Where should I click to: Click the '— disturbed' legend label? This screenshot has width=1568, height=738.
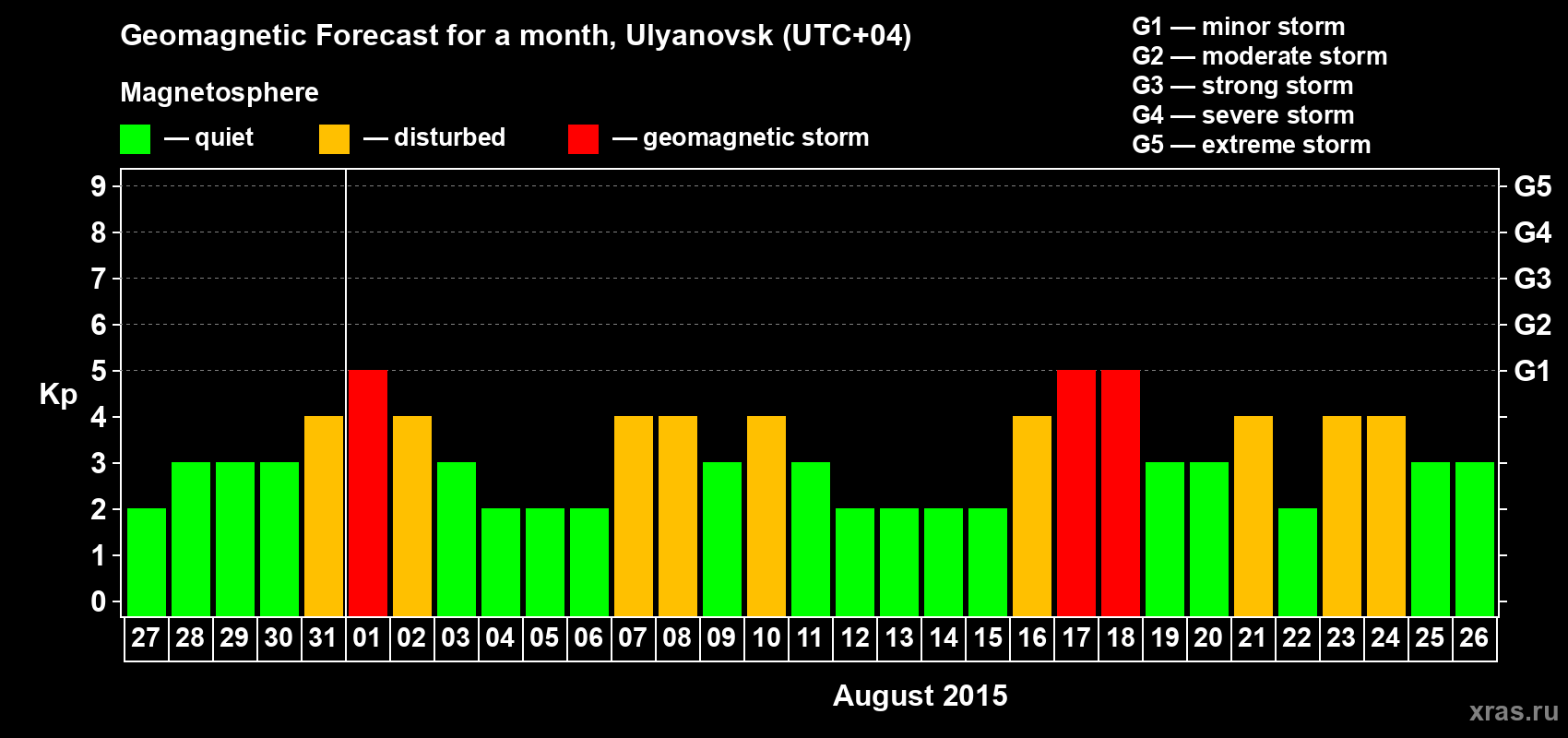[x=434, y=137]
